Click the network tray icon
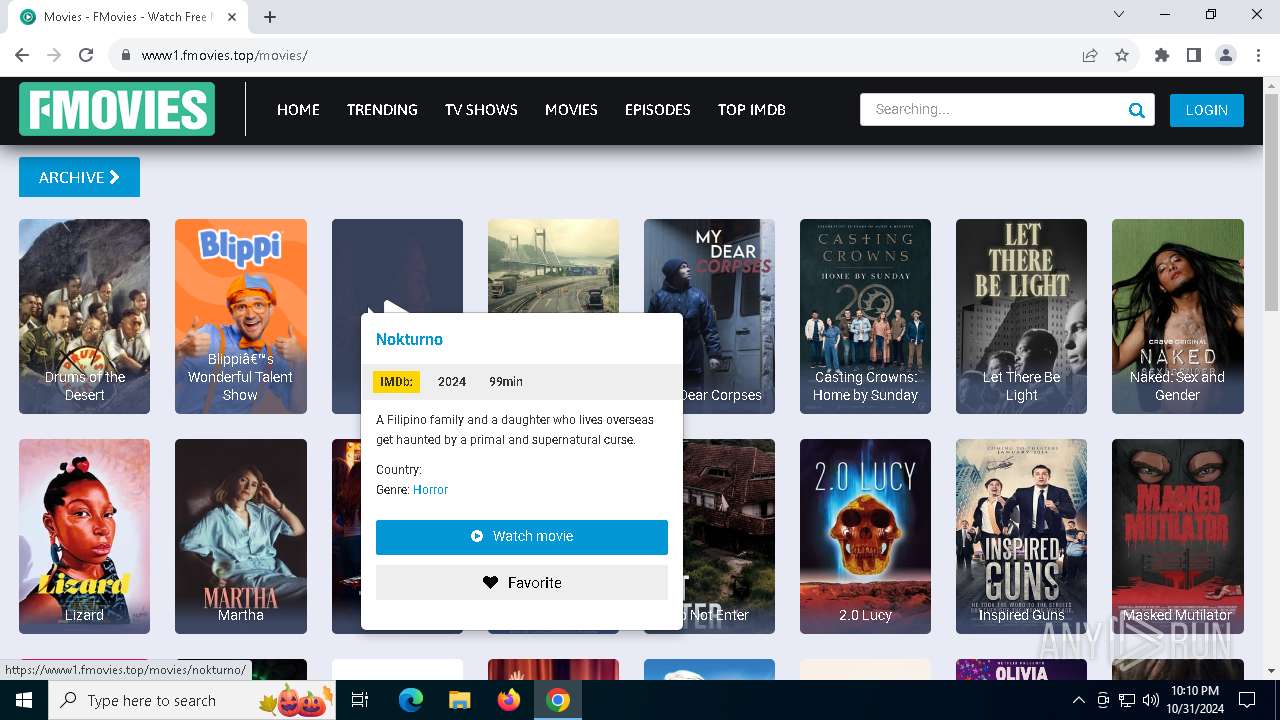This screenshot has width=1280, height=720. click(x=1127, y=700)
